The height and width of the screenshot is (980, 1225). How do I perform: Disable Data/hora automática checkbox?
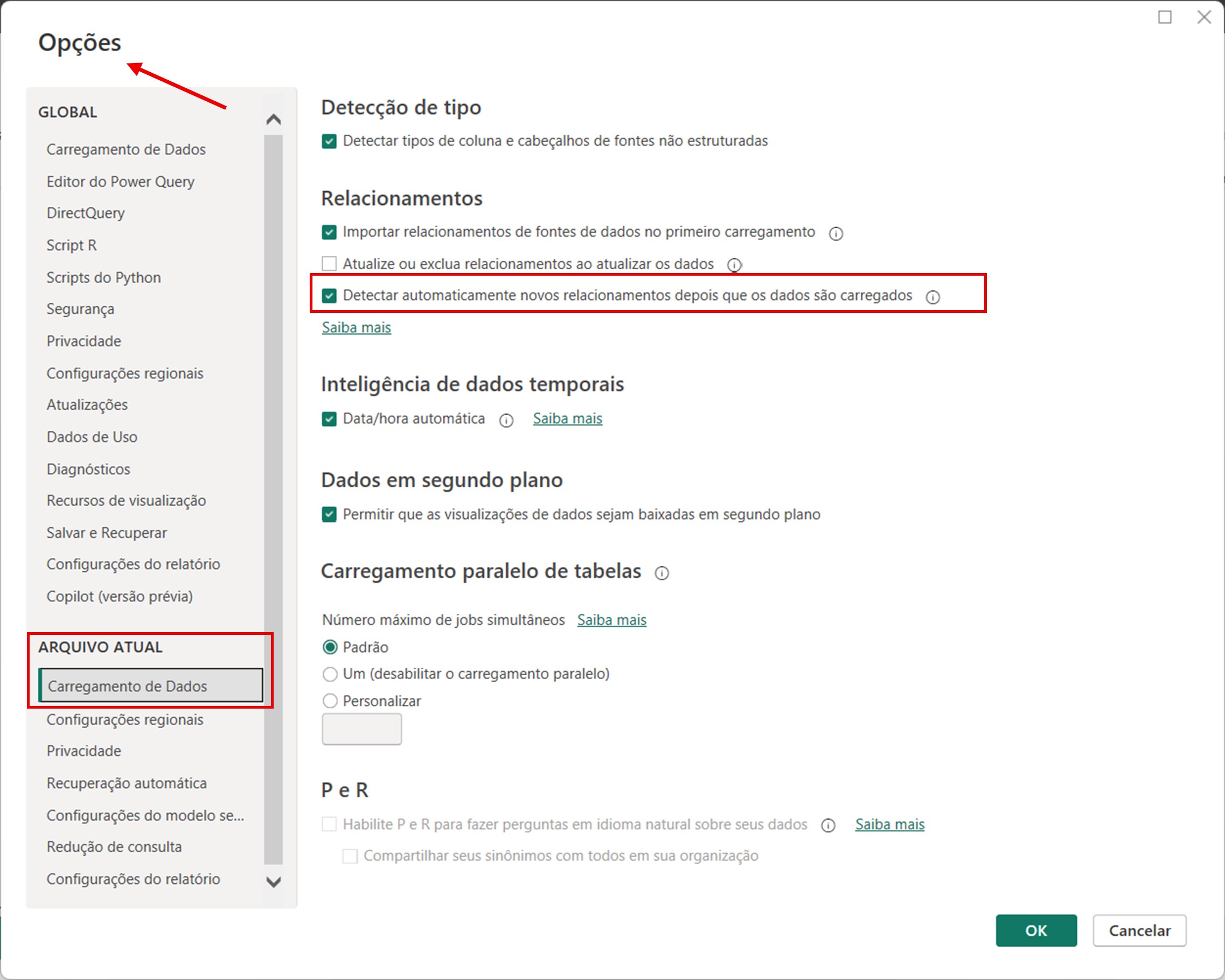click(x=329, y=419)
